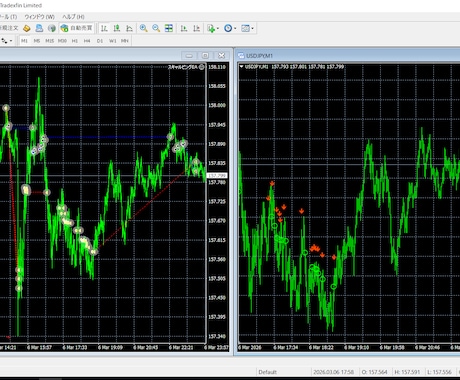Click the USDJPY,M1 chart title bar
This screenshot has height=380, width=460.
click(x=348, y=55)
